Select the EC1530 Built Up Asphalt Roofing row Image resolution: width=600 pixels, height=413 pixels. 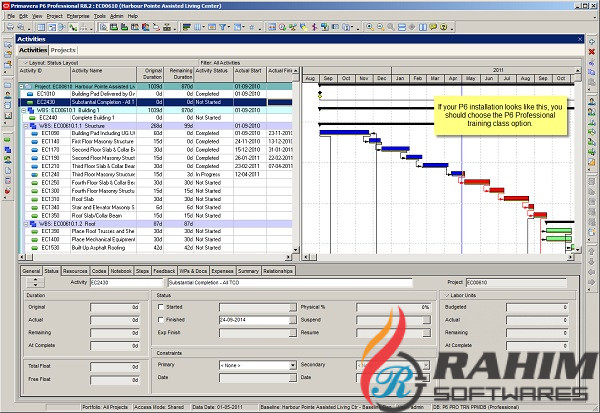(155, 248)
